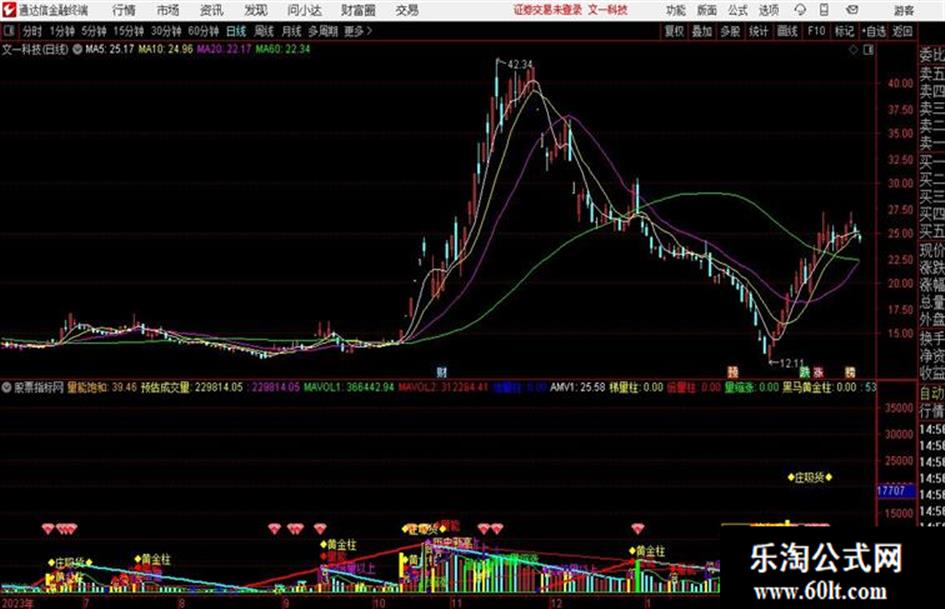
Task: Open the 资讯 menu
Action: [x=212, y=10]
